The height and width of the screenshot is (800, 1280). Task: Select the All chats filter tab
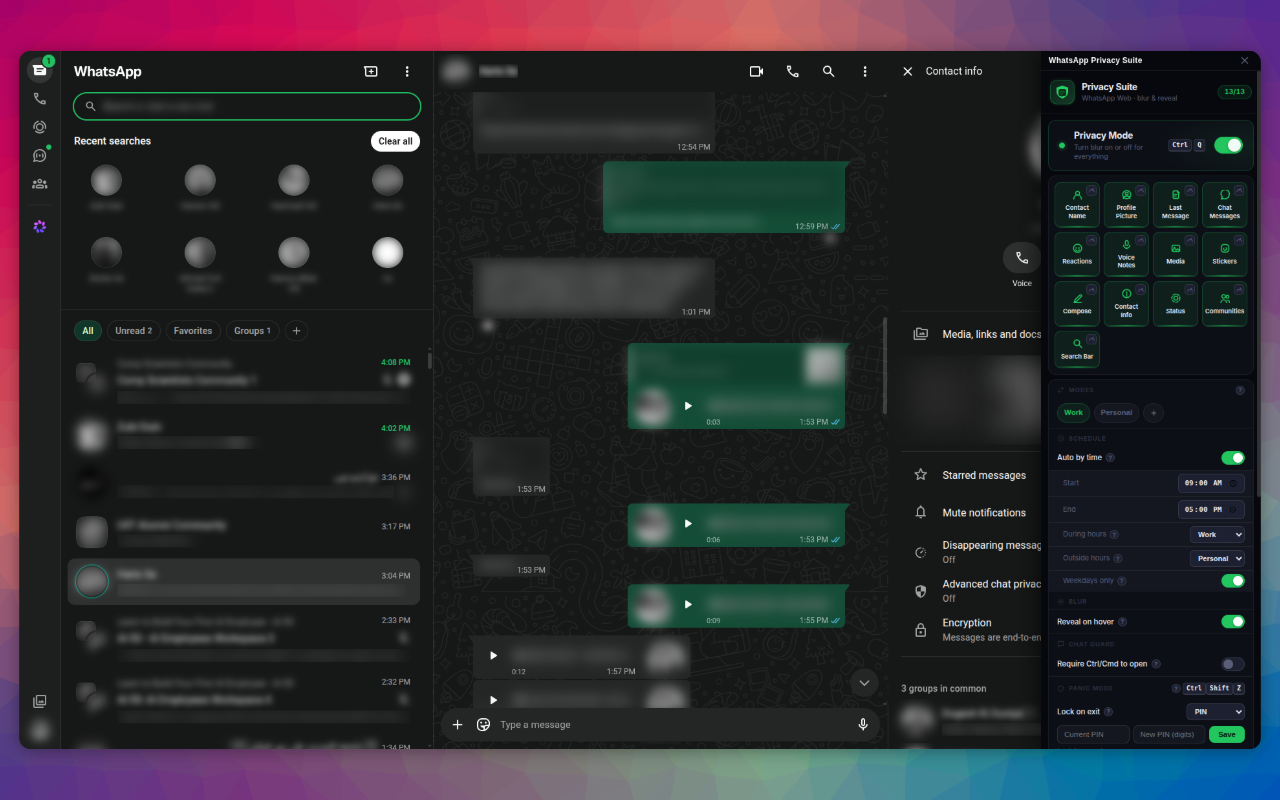(88, 331)
